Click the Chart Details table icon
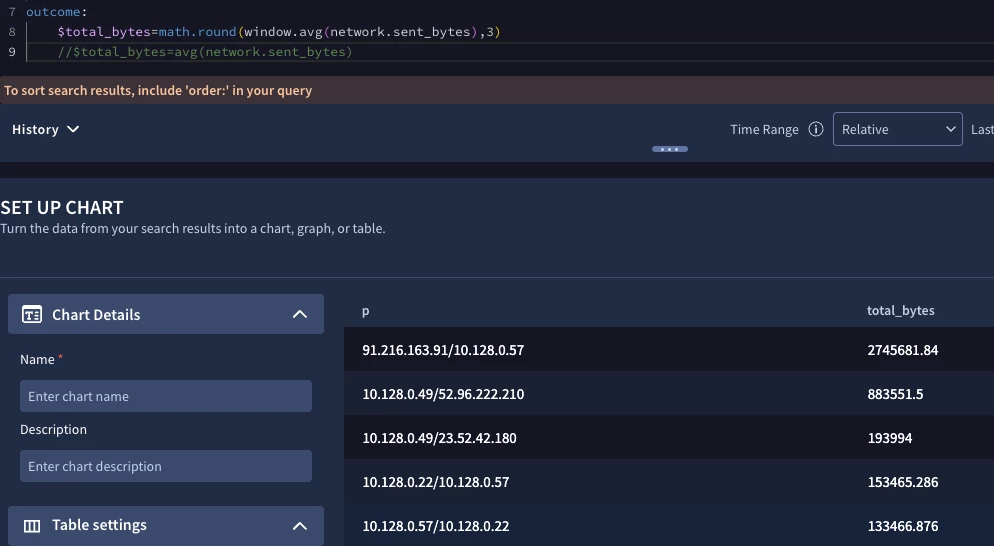This screenshot has width=994, height=546. (32, 315)
